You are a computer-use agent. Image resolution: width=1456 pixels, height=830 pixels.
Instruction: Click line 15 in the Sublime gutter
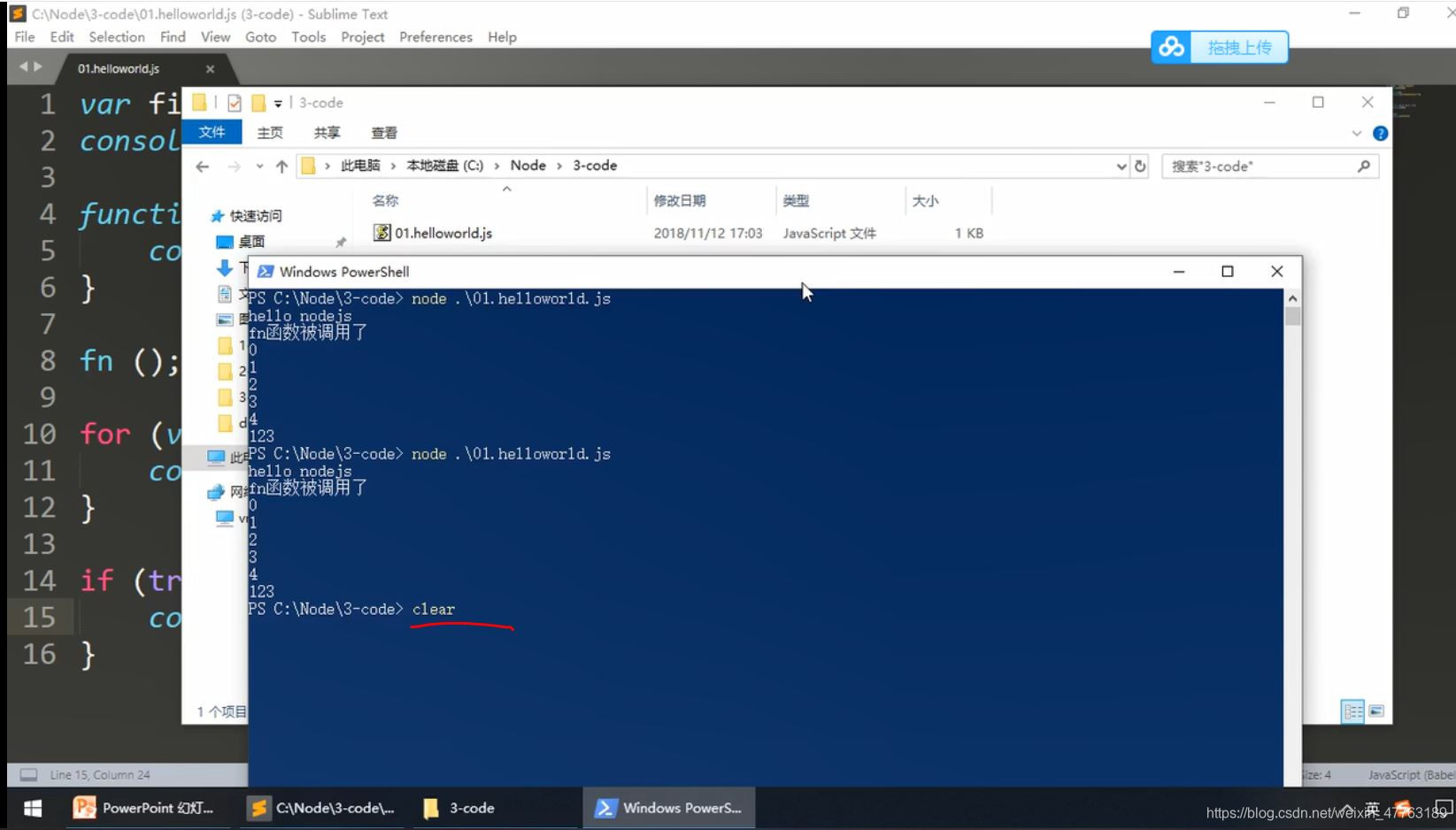coord(39,617)
